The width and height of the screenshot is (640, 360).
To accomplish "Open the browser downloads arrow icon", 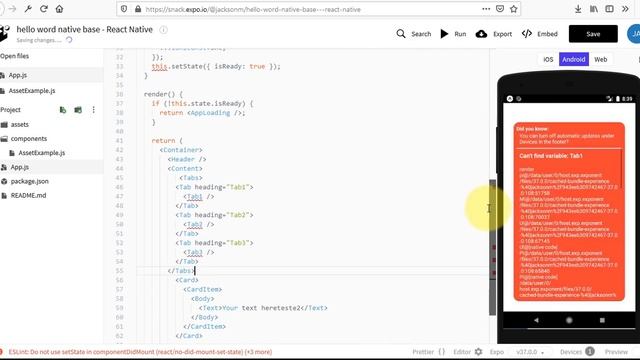I will tap(578, 9).
